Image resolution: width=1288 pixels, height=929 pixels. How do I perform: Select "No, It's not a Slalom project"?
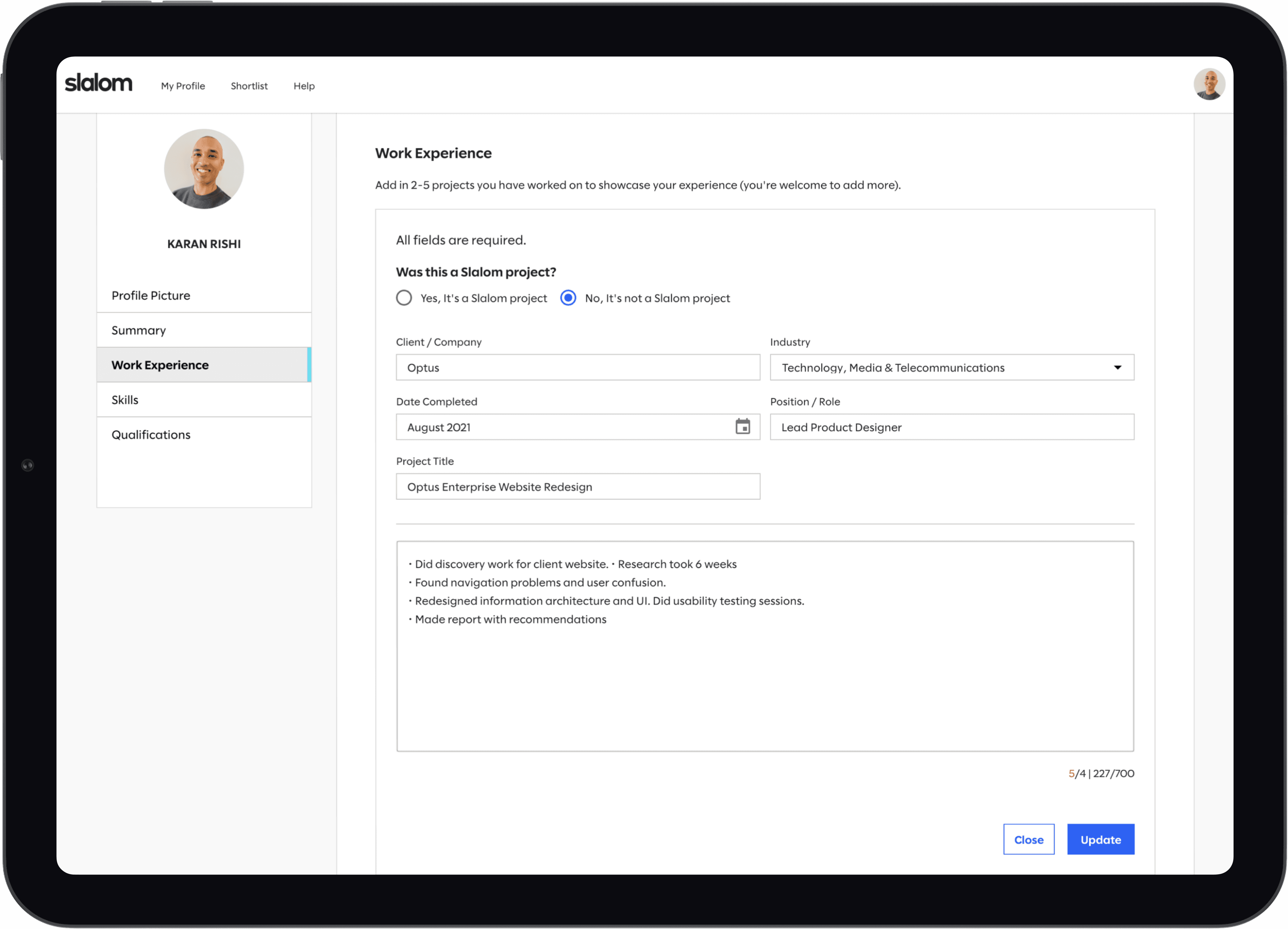point(568,298)
